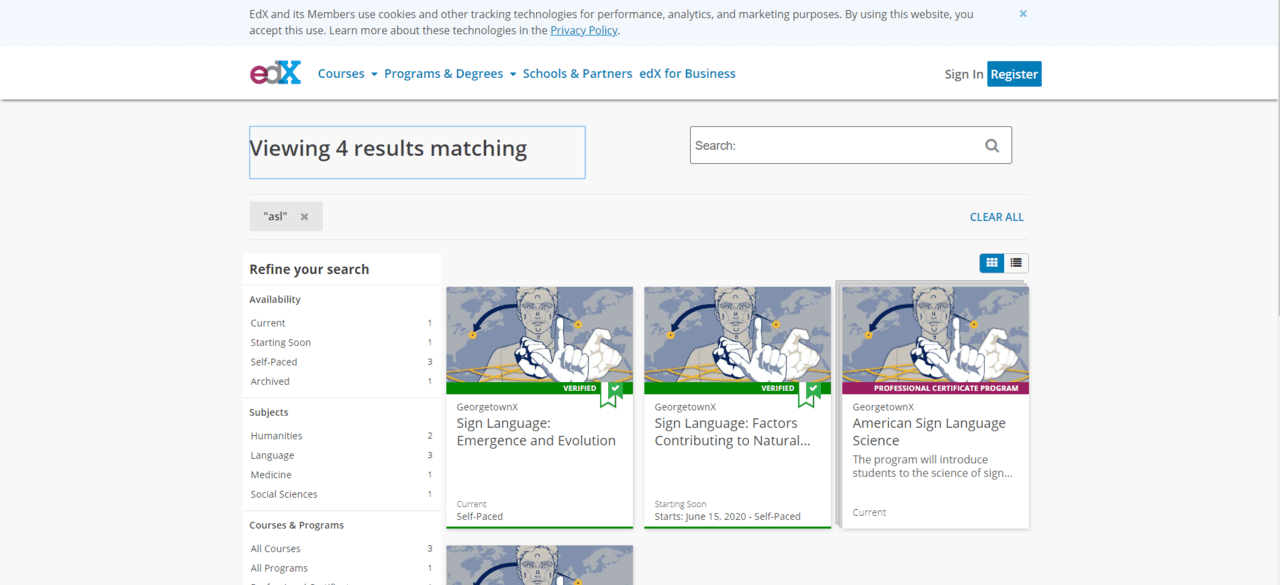
Task: Click American Sign Language Science title
Action: coord(929,432)
